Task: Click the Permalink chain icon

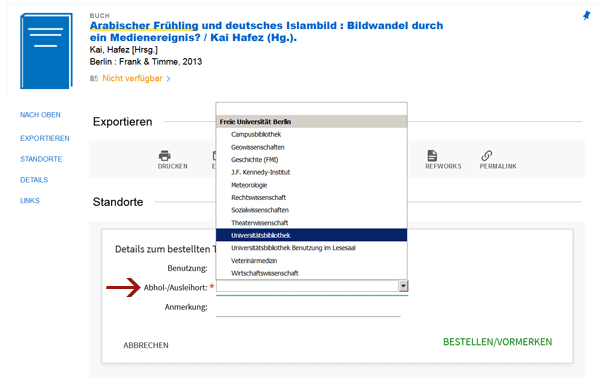Action: tap(487, 156)
